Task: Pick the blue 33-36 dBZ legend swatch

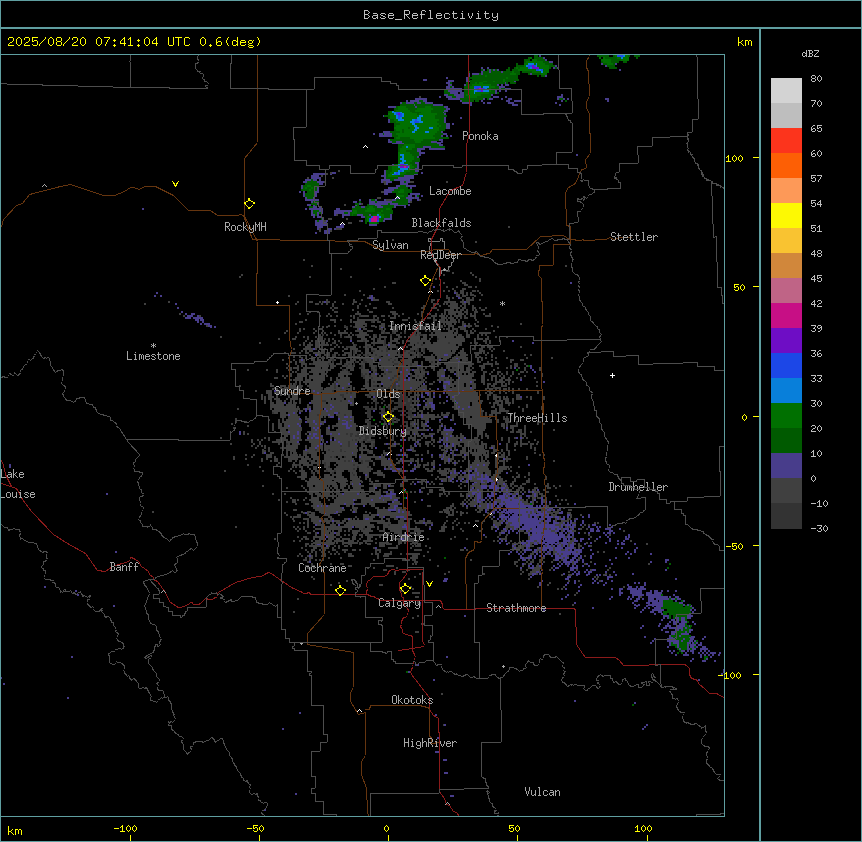Action: coord(786,365)
